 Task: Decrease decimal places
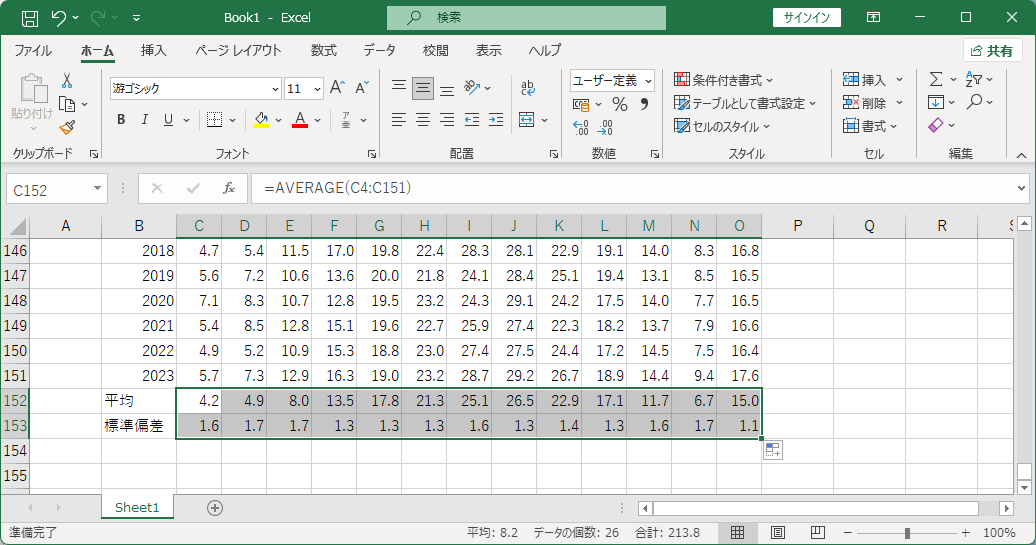click(x=605, y=127)
